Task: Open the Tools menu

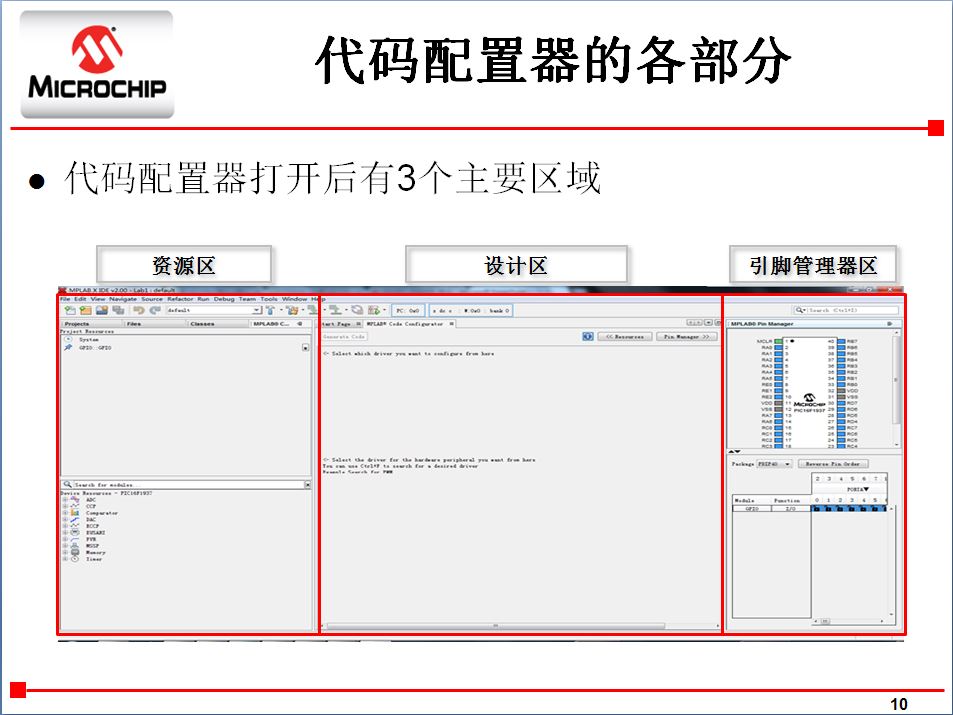Action: coord(269,299)
